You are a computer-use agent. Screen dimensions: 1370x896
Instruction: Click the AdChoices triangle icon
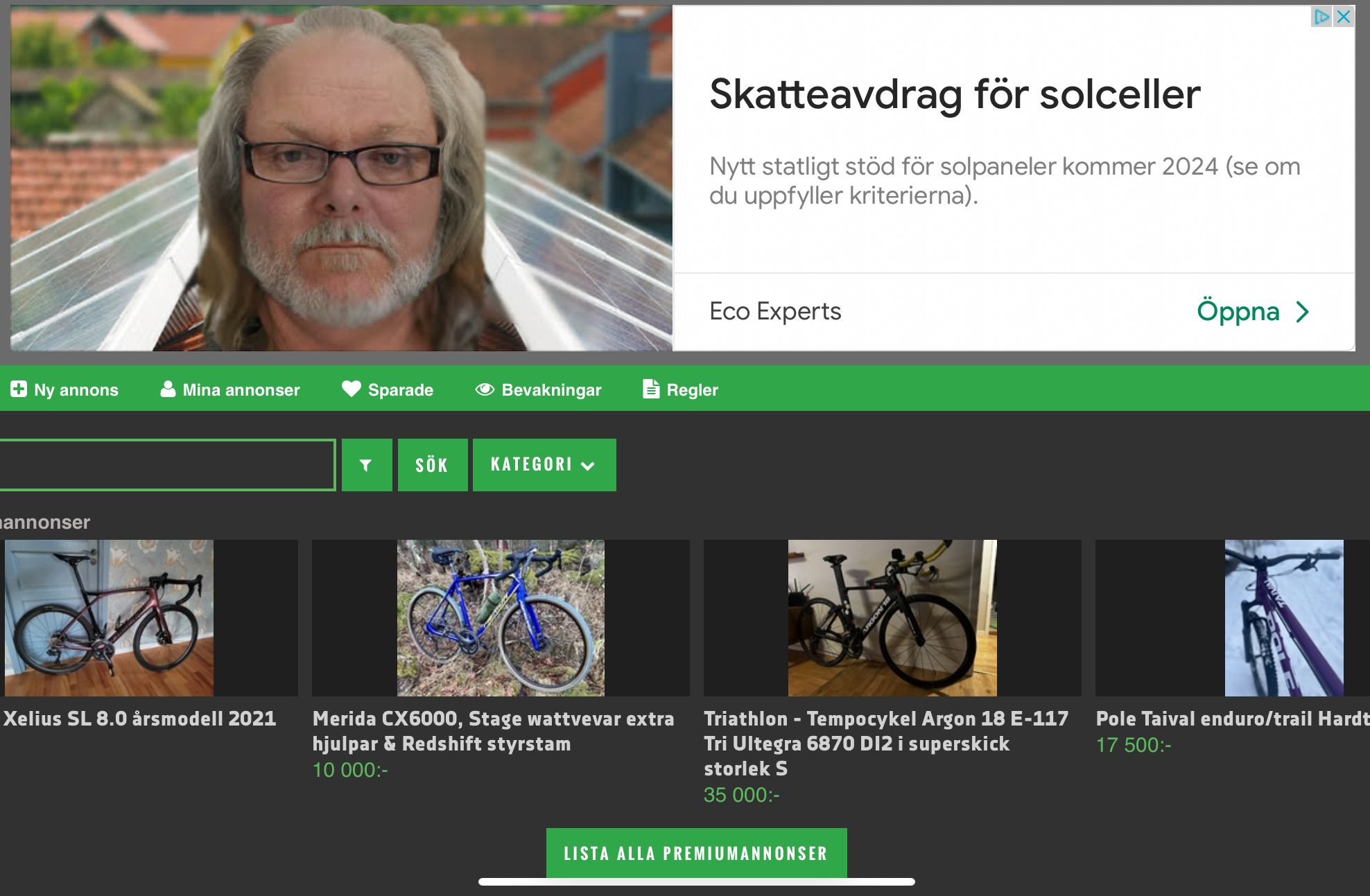pyautogui.click(x=1321, y=17)
